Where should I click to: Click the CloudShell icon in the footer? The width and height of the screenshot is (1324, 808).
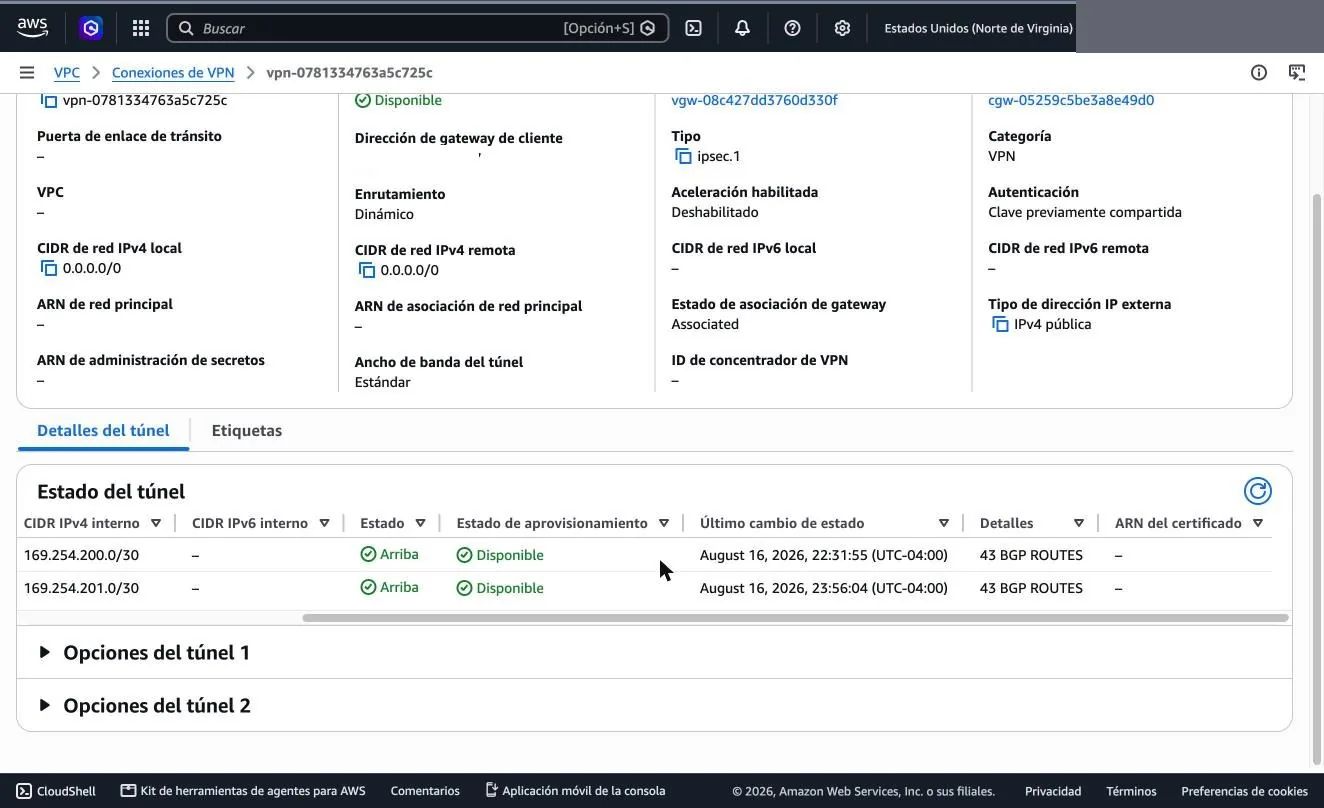pos(24,791)
